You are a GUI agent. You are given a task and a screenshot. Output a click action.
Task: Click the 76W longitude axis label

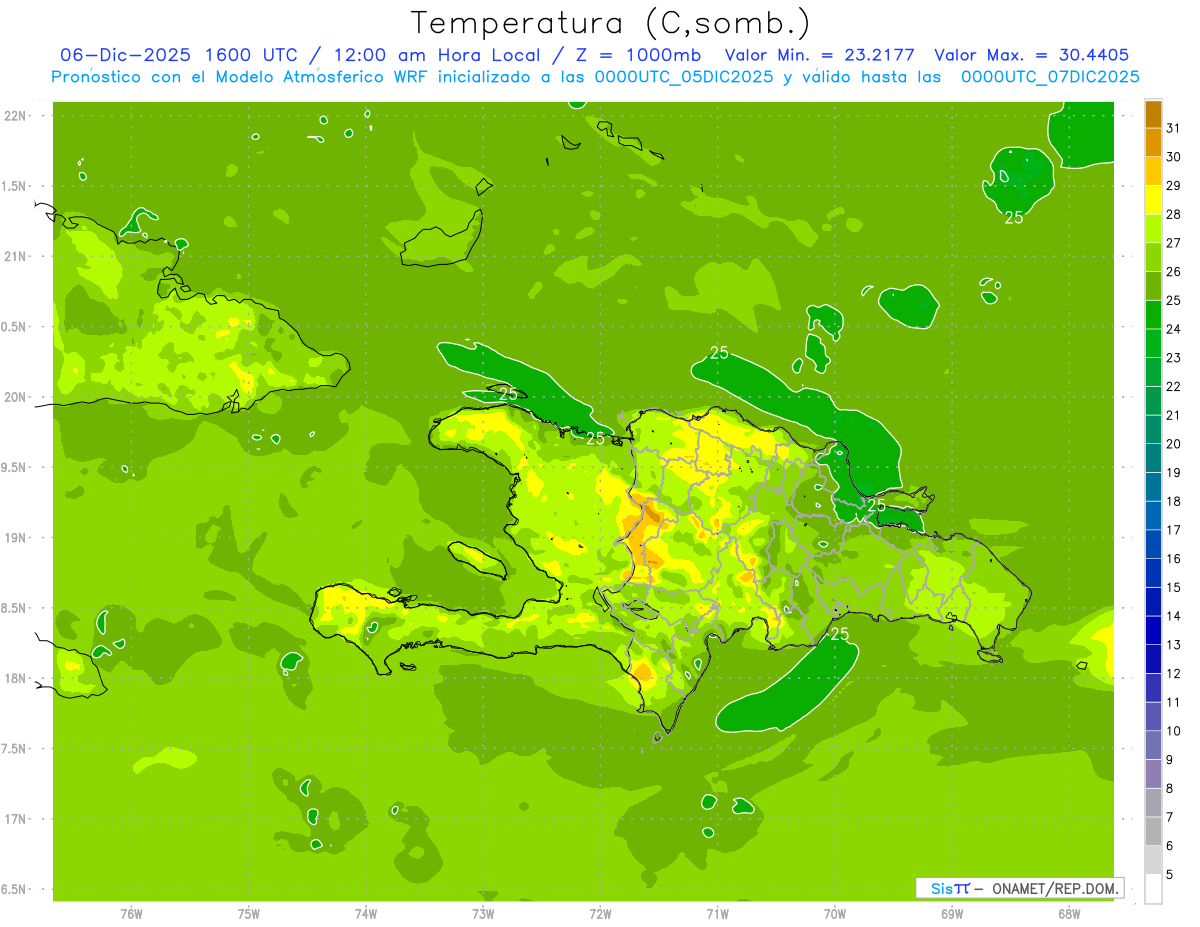pos(131,913)
